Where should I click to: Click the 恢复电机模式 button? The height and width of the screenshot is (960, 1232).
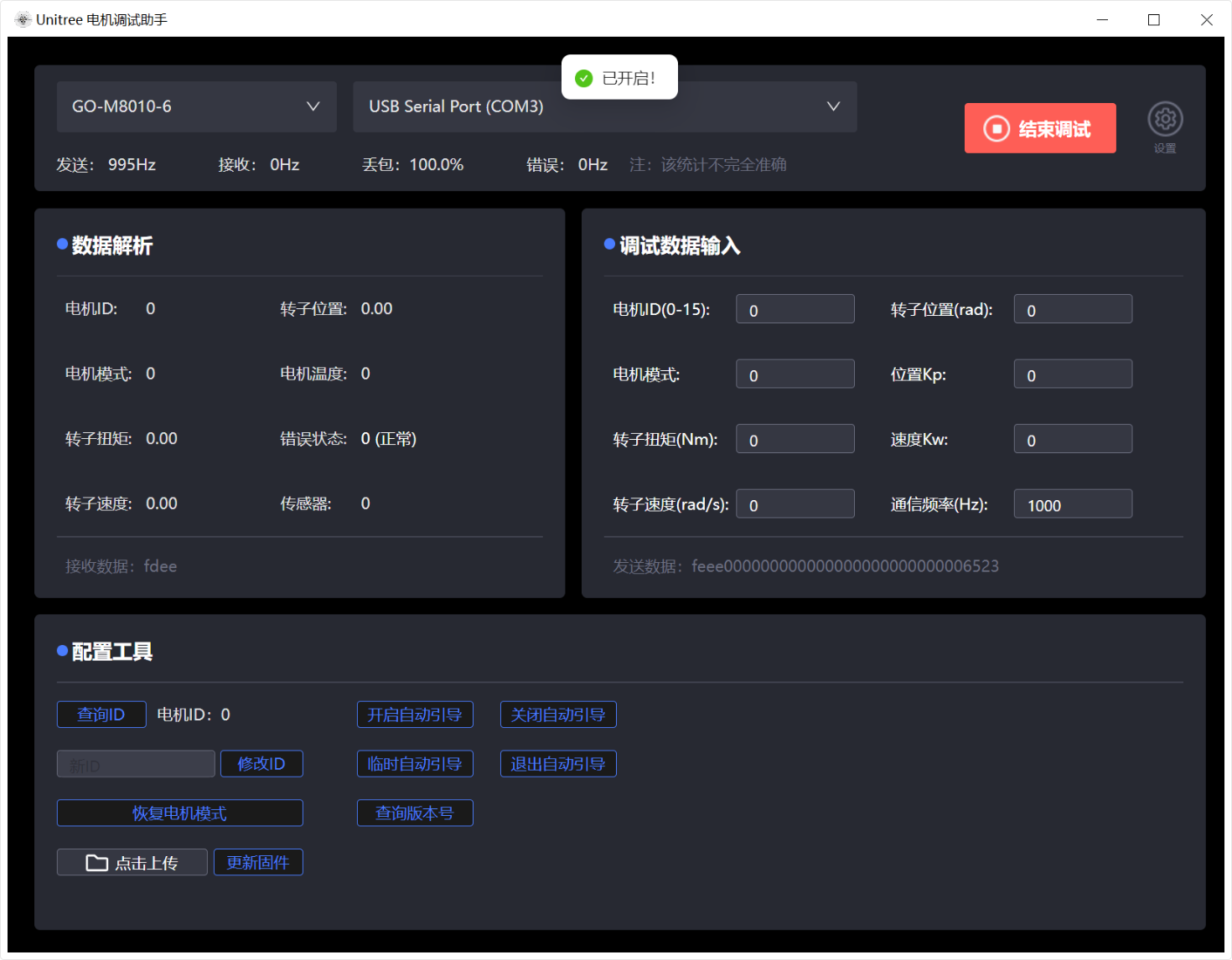tap(179, 813)
